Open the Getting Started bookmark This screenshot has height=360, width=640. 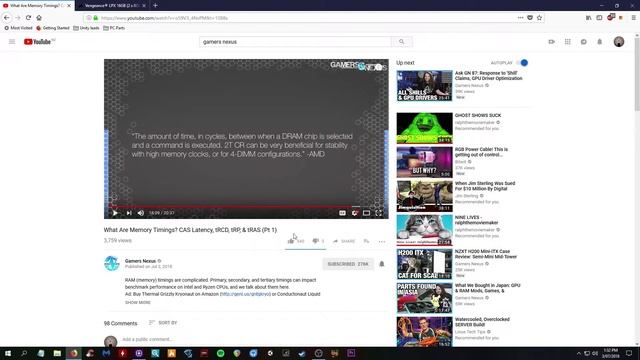(x=53, y=28)
